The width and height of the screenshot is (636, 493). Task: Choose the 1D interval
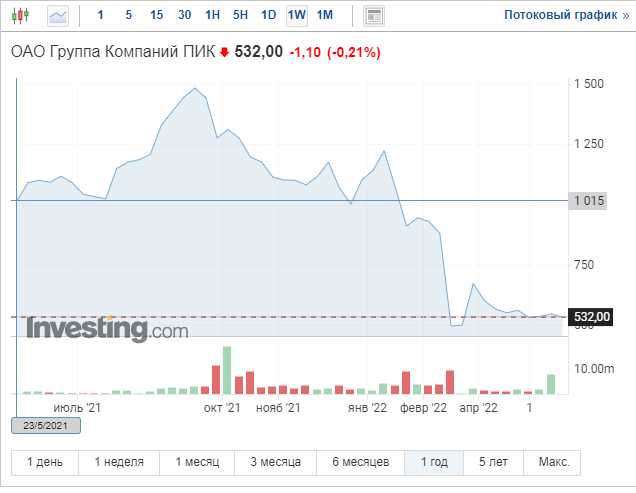[x=269, y=15]
